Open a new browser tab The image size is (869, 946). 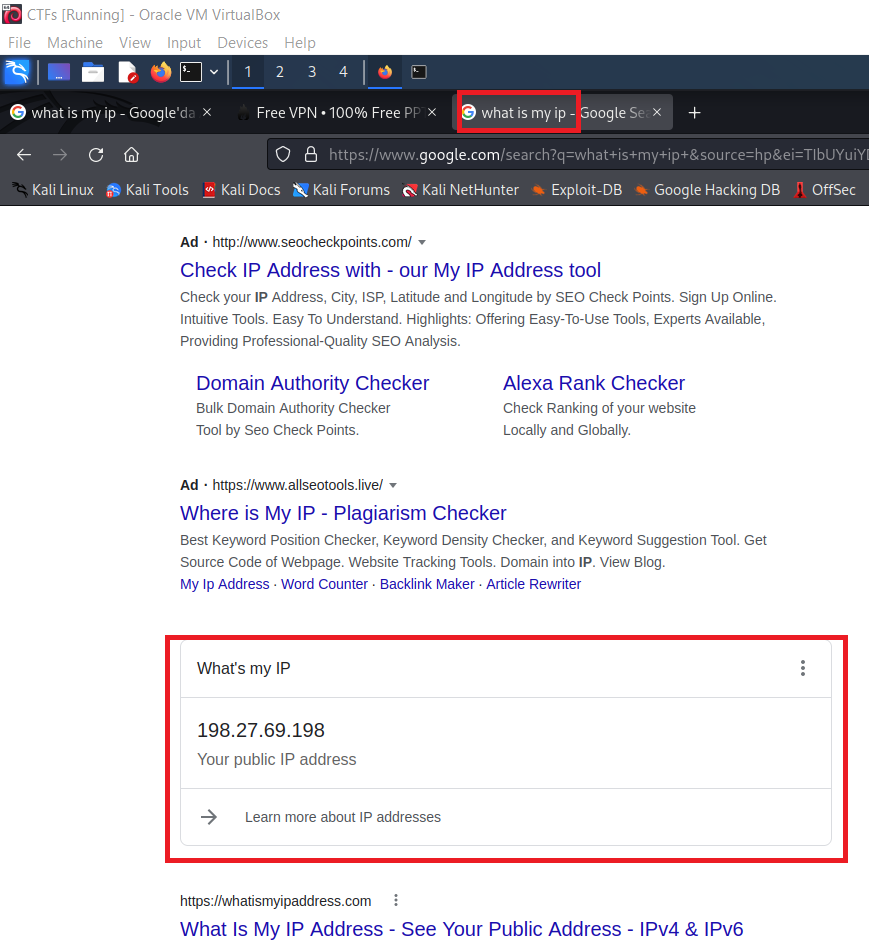point(695,113)
